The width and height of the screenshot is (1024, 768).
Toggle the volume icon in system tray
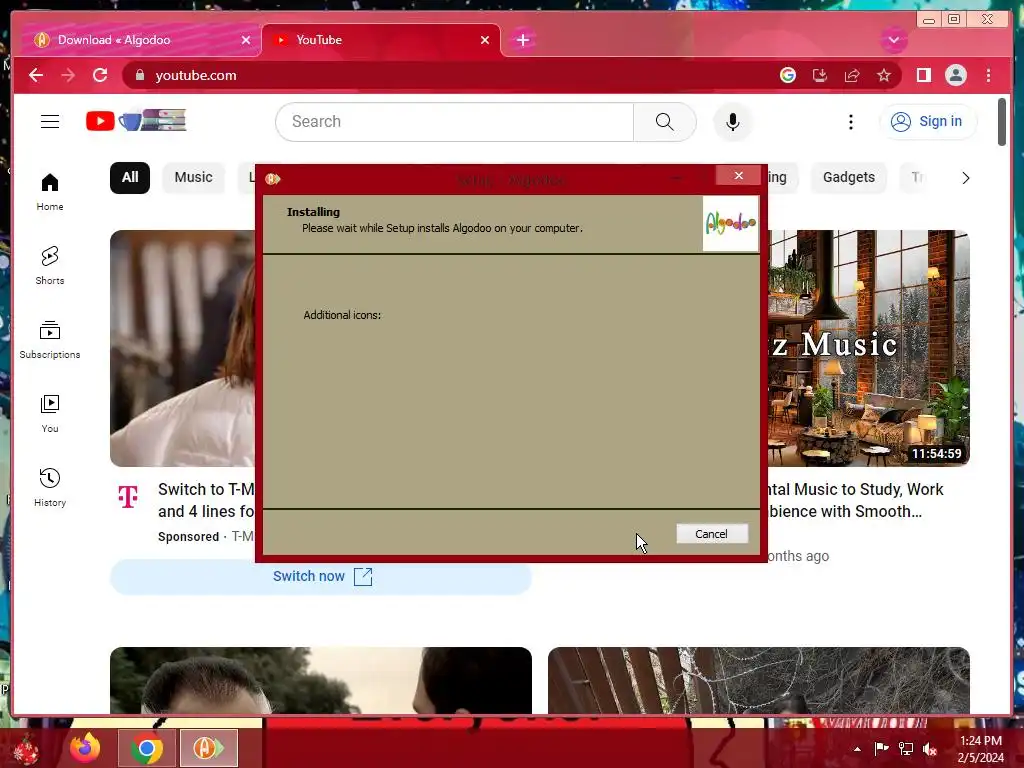coord(931,748)
